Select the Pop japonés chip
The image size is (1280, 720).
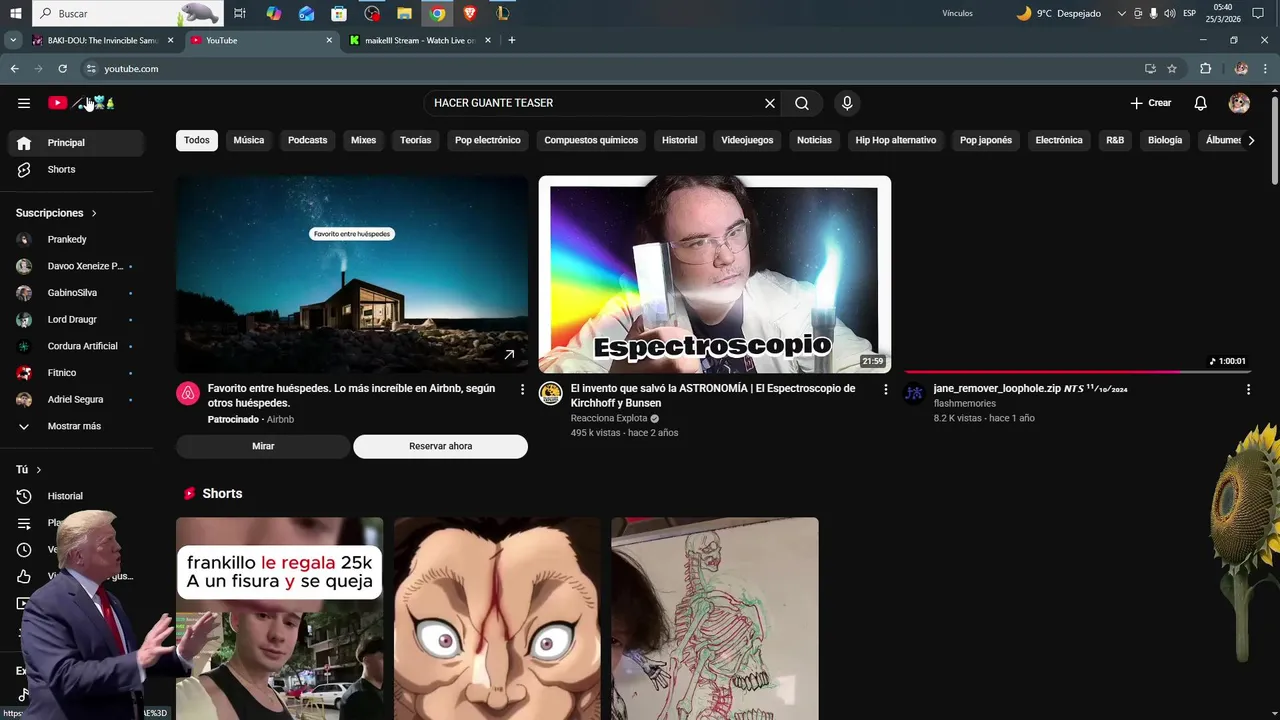click(986, 140)
